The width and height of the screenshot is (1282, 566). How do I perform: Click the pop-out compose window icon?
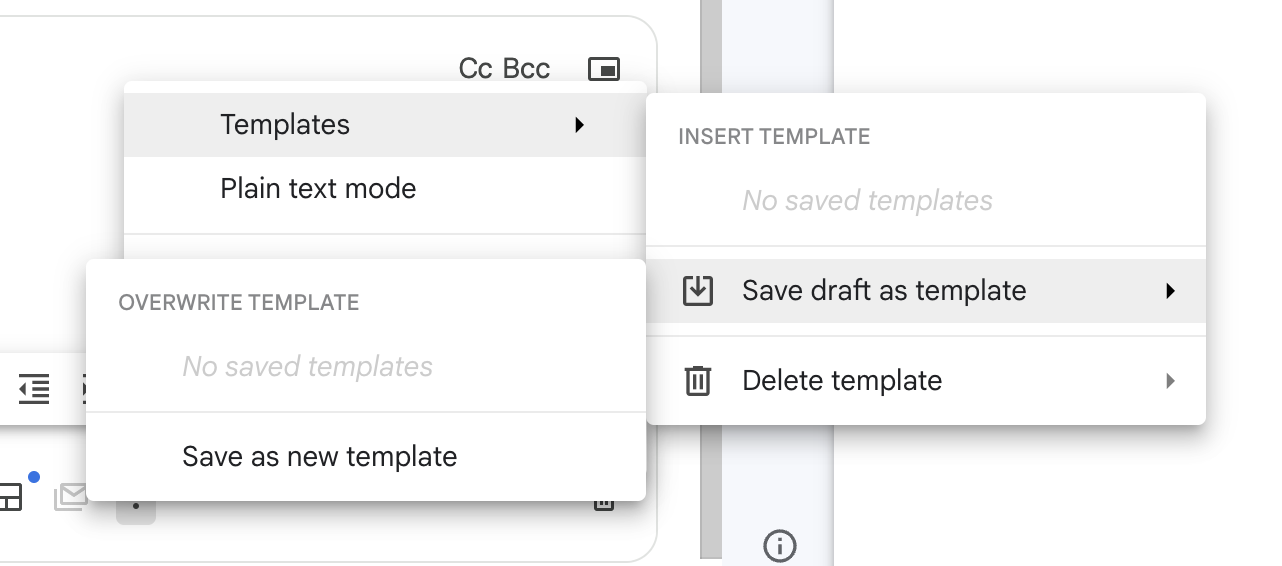(604, 69)
